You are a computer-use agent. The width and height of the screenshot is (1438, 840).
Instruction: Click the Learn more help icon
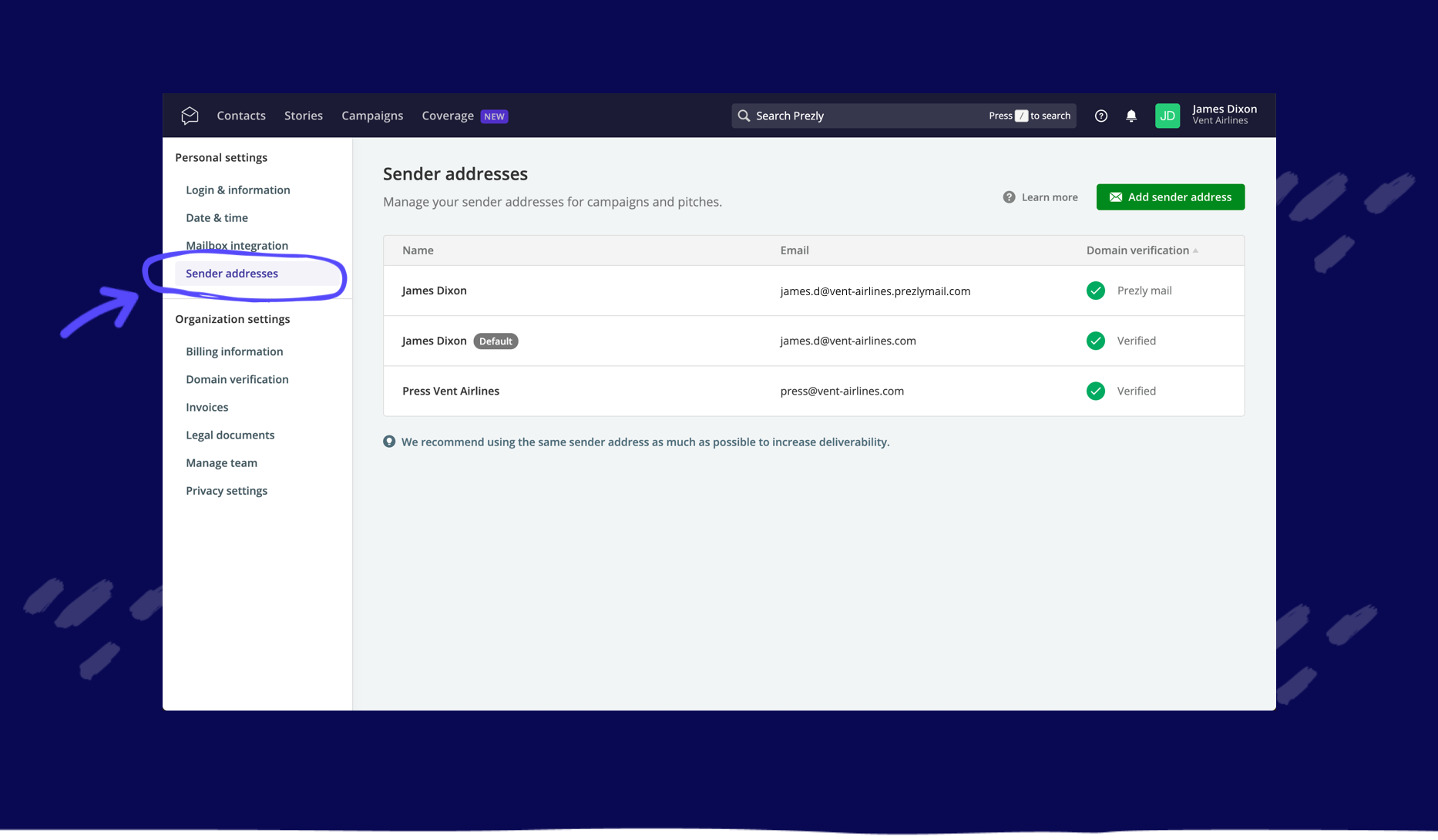1008,197
